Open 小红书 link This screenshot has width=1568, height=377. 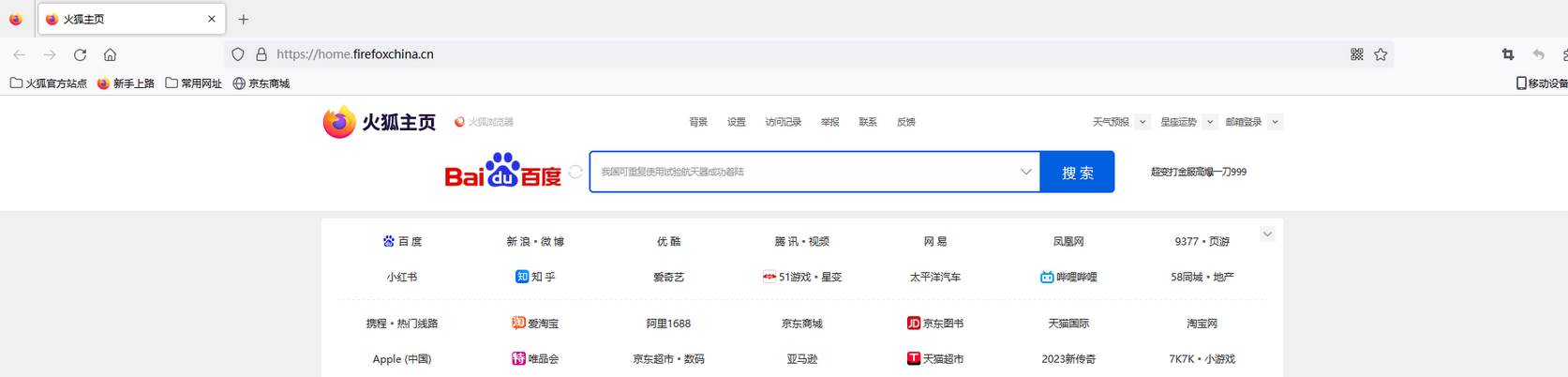pos(402,277)
